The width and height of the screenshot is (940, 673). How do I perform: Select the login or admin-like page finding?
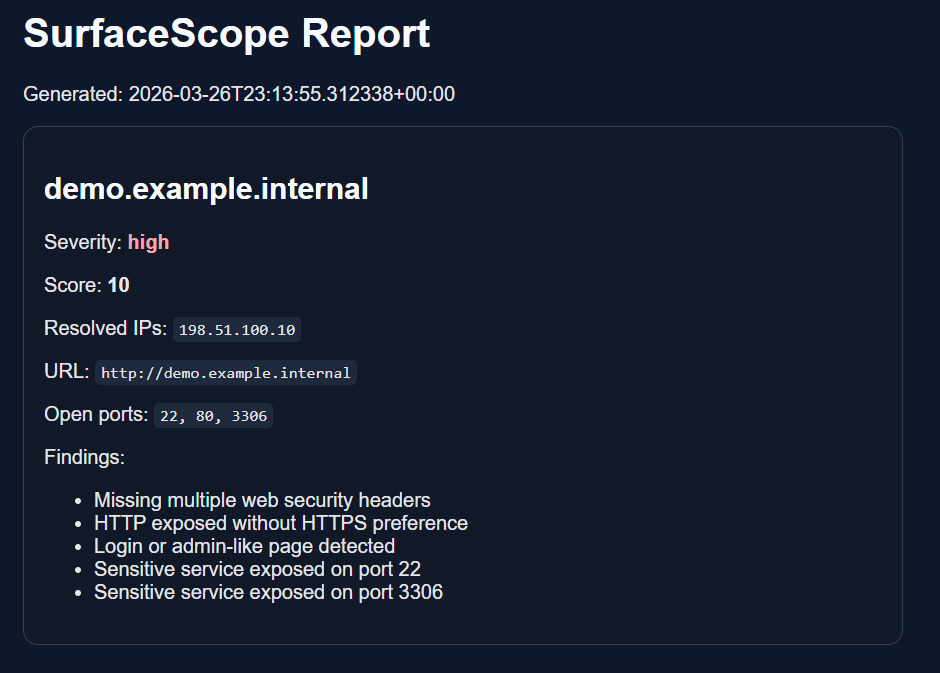243,546
